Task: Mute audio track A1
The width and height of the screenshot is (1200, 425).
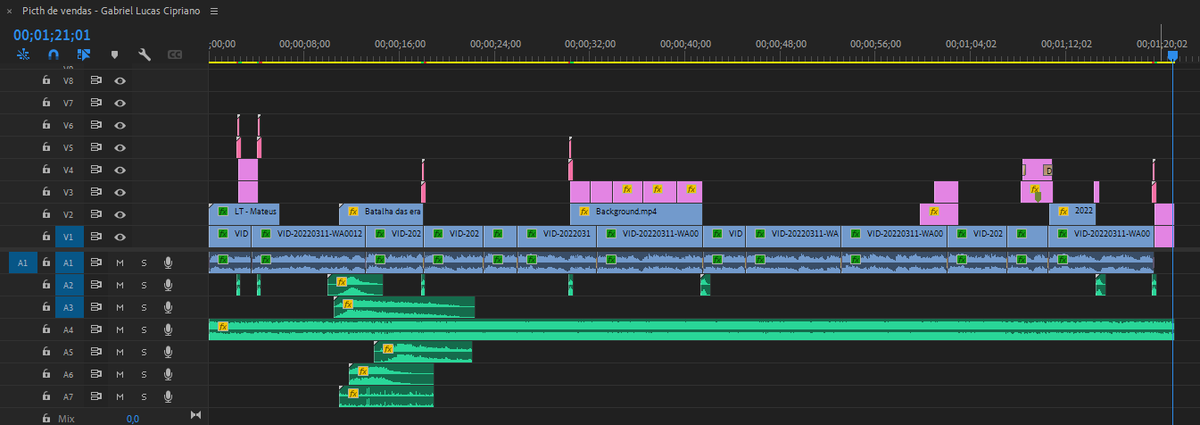Action: coord(120,262)
